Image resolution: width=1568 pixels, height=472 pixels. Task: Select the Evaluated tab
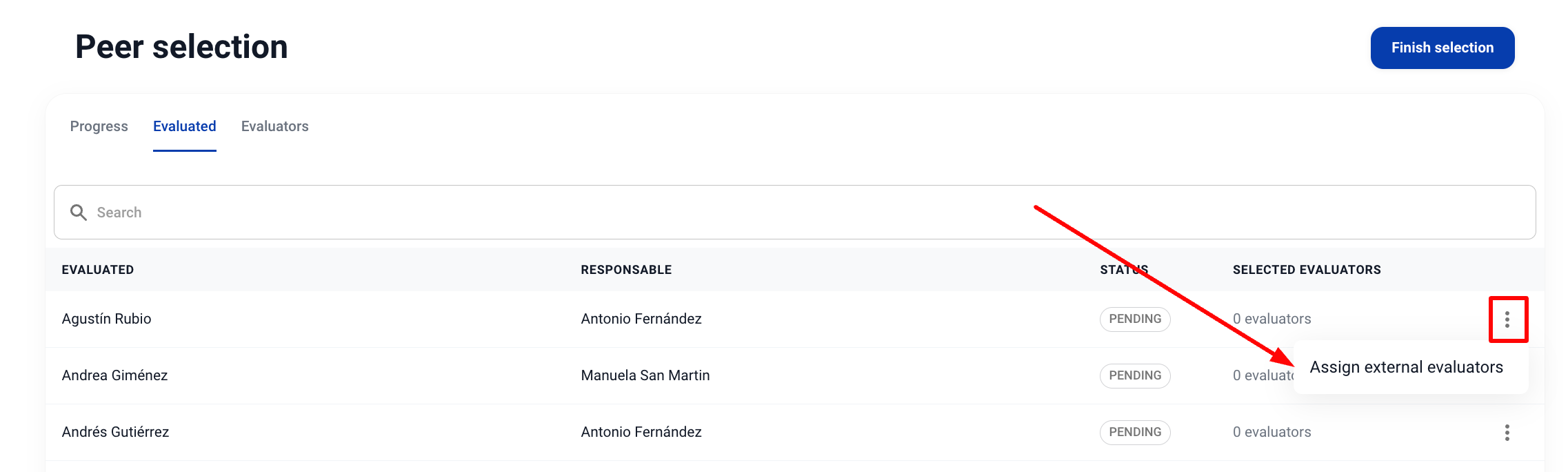184,126
